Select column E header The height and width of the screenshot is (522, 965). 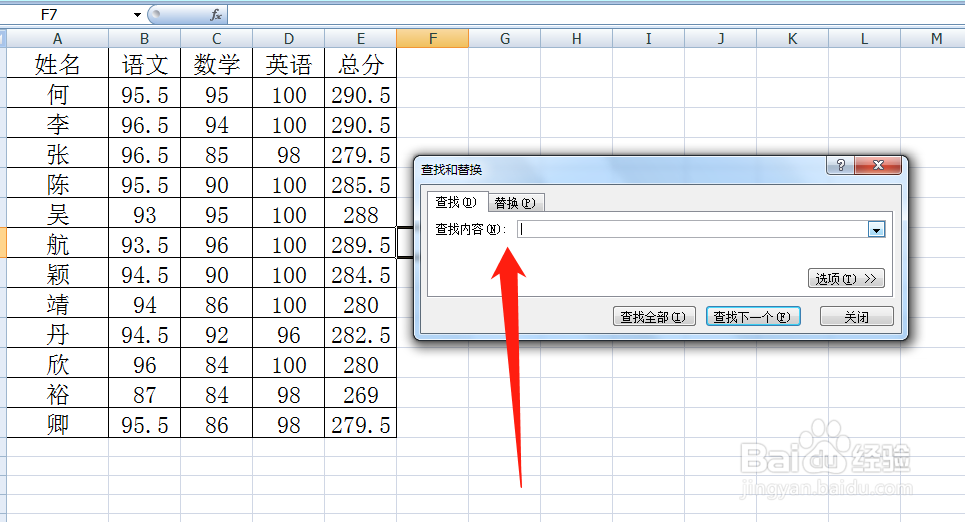(361, 39)
